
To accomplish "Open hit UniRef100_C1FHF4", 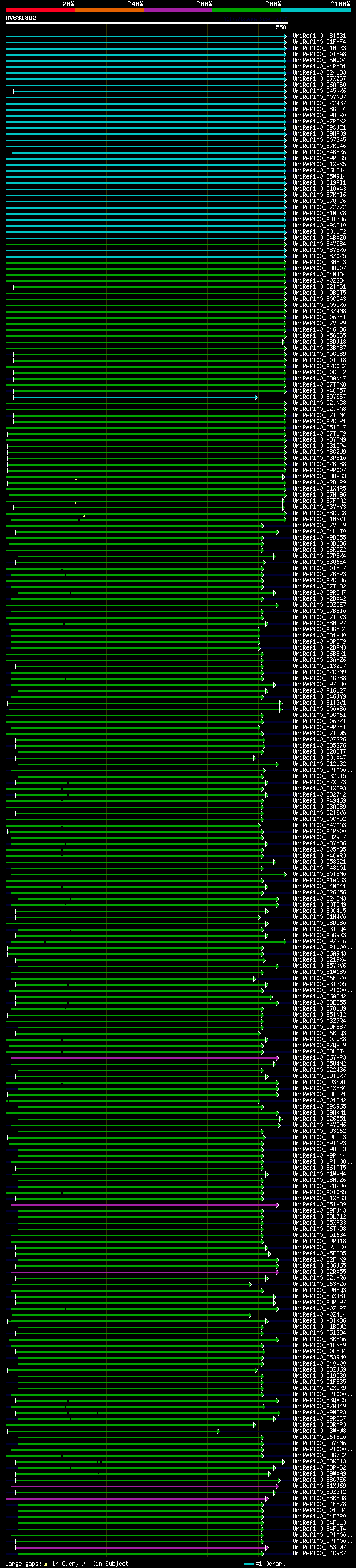I will 319,42.
